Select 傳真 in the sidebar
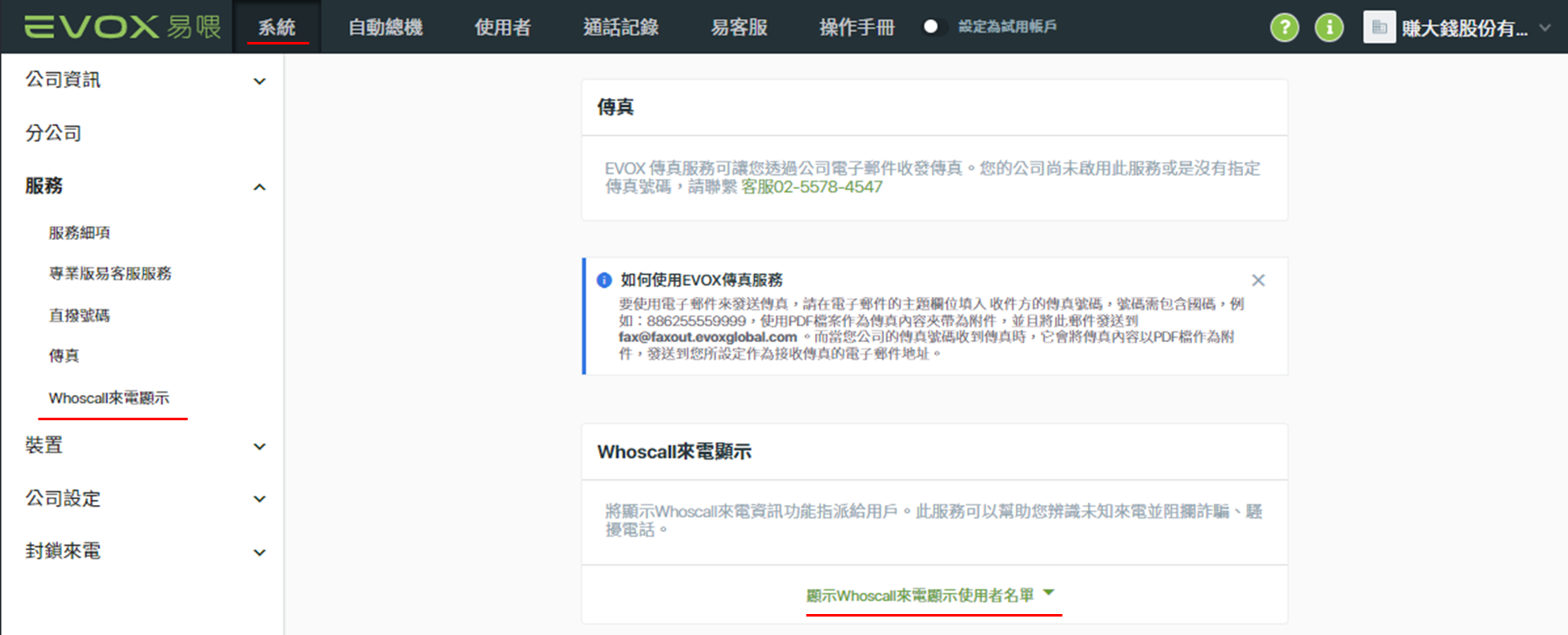 pos(64,356)
